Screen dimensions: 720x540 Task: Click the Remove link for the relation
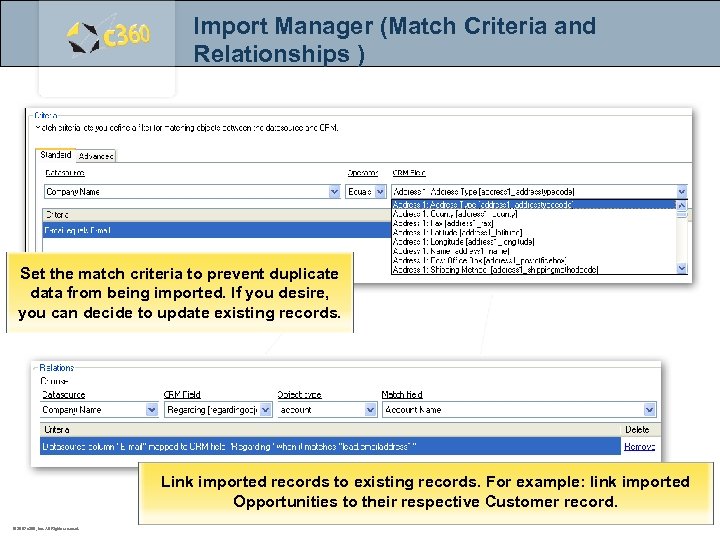pyautogui.click(x=639, y=446)
